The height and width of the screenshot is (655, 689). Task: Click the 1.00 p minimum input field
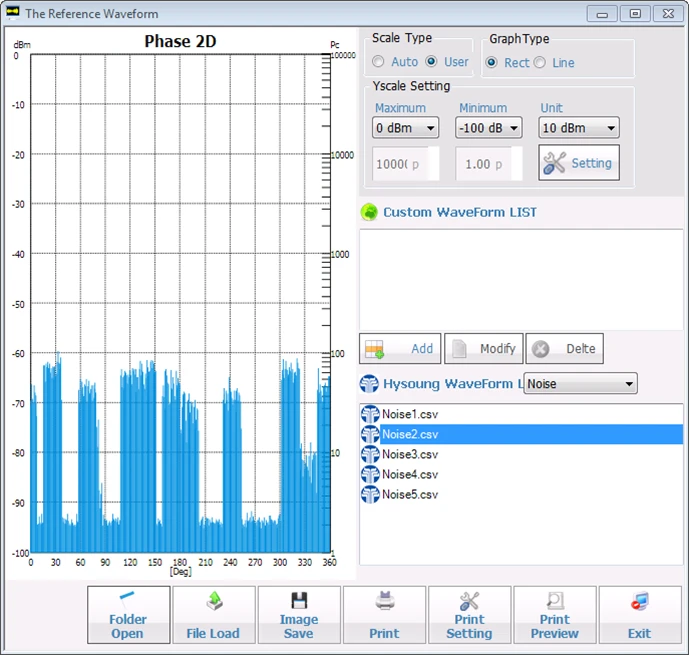coord(488,164)
